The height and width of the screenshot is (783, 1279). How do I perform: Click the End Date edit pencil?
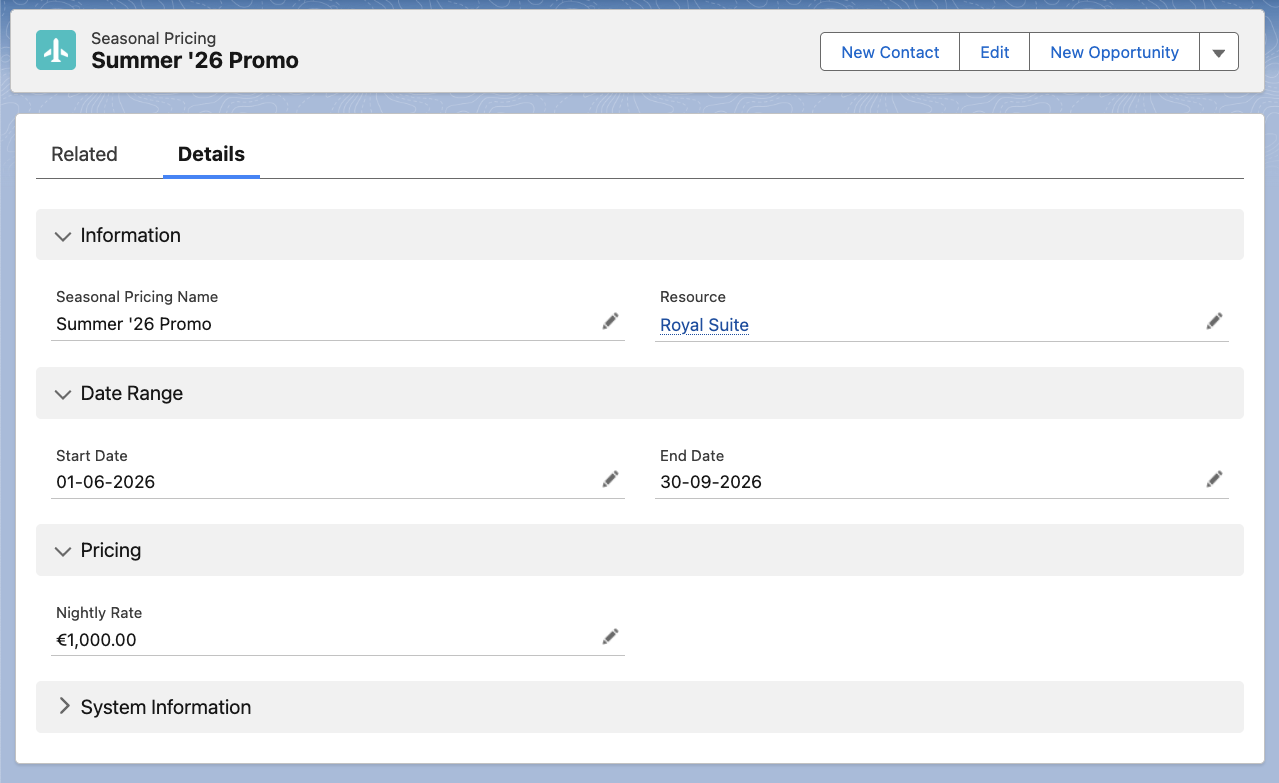pos(1214,479)
